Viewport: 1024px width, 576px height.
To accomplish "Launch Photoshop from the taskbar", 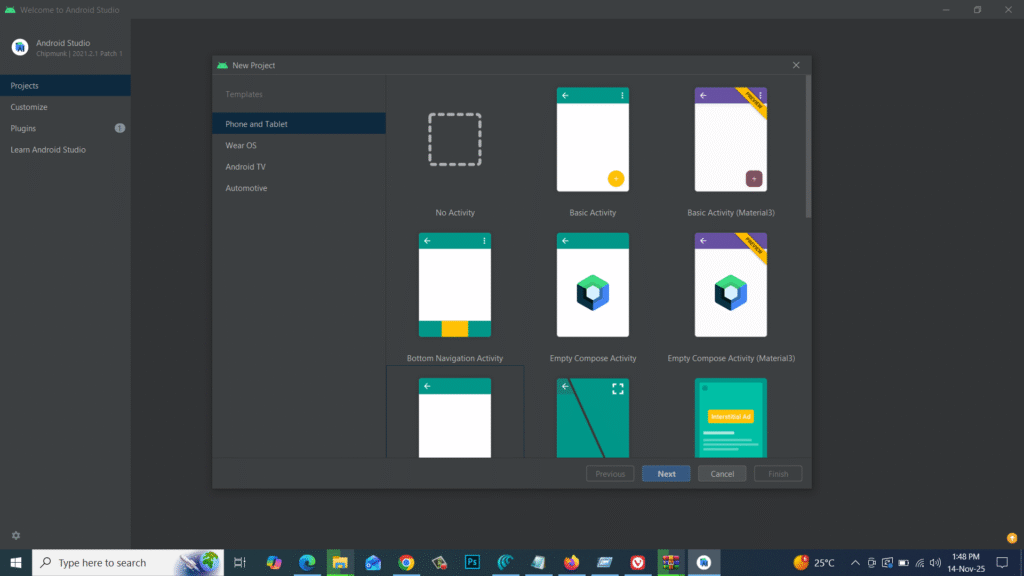I will [472, 562].
